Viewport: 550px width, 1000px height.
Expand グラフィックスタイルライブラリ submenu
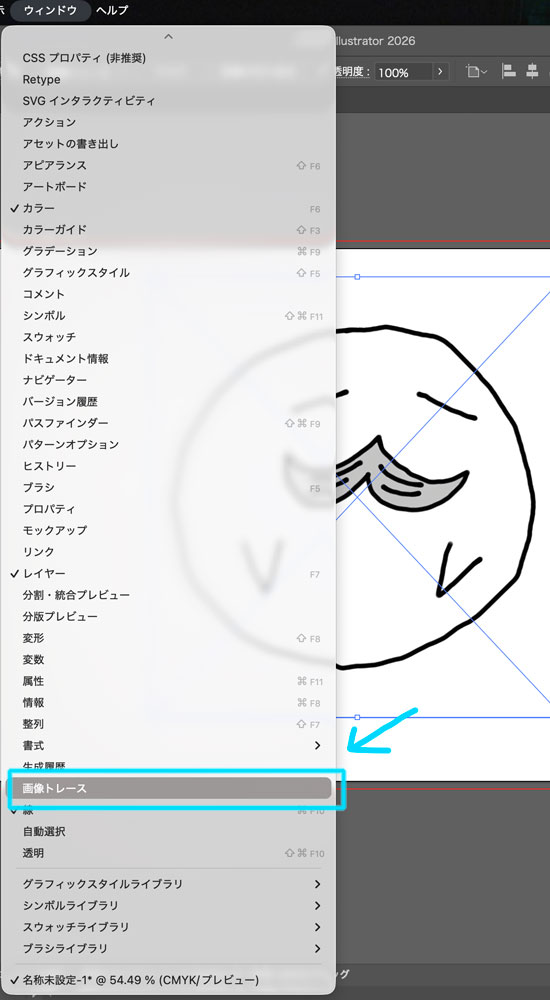click(x=168, y=885)
